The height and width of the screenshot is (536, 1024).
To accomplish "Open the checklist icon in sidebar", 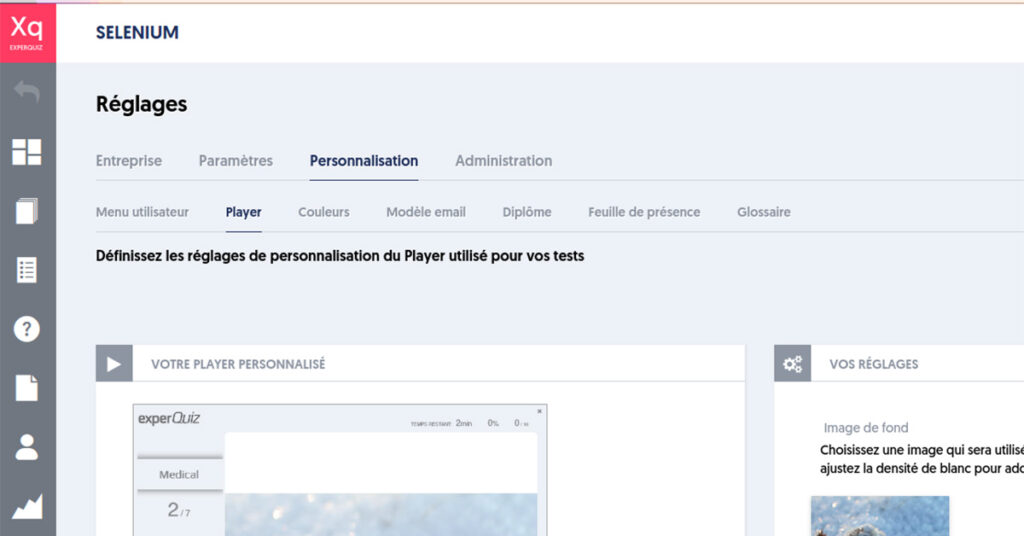I will [27, 270].
